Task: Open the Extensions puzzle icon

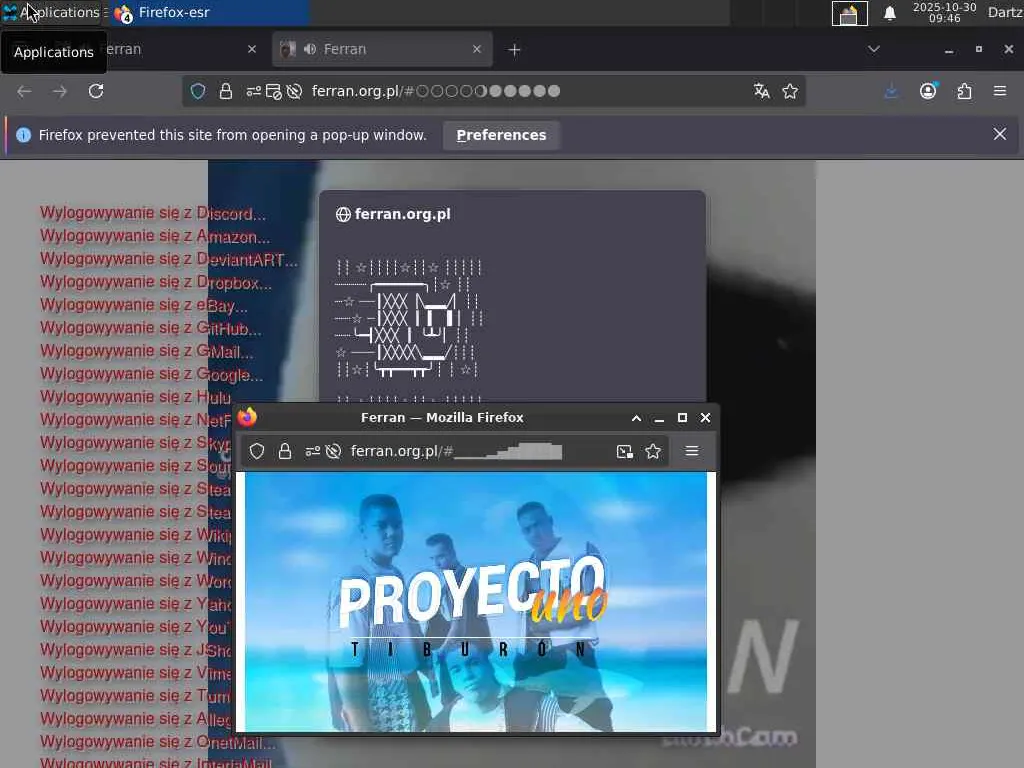Action: 965,91
